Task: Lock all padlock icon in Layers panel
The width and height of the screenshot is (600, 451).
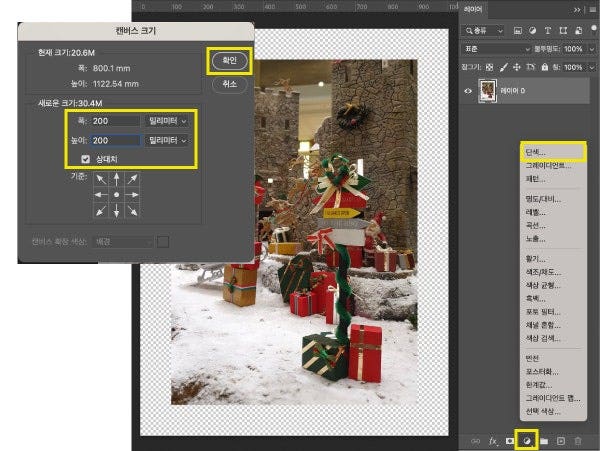Action: [545, 67]
